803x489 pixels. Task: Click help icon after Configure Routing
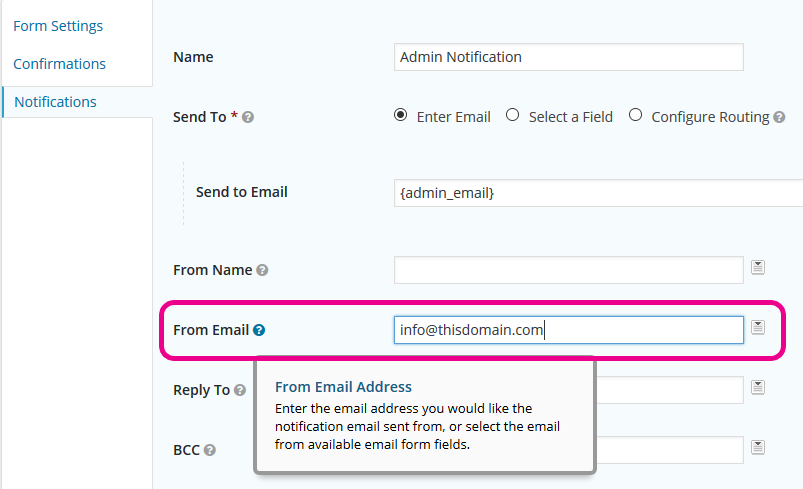point(779,117)
